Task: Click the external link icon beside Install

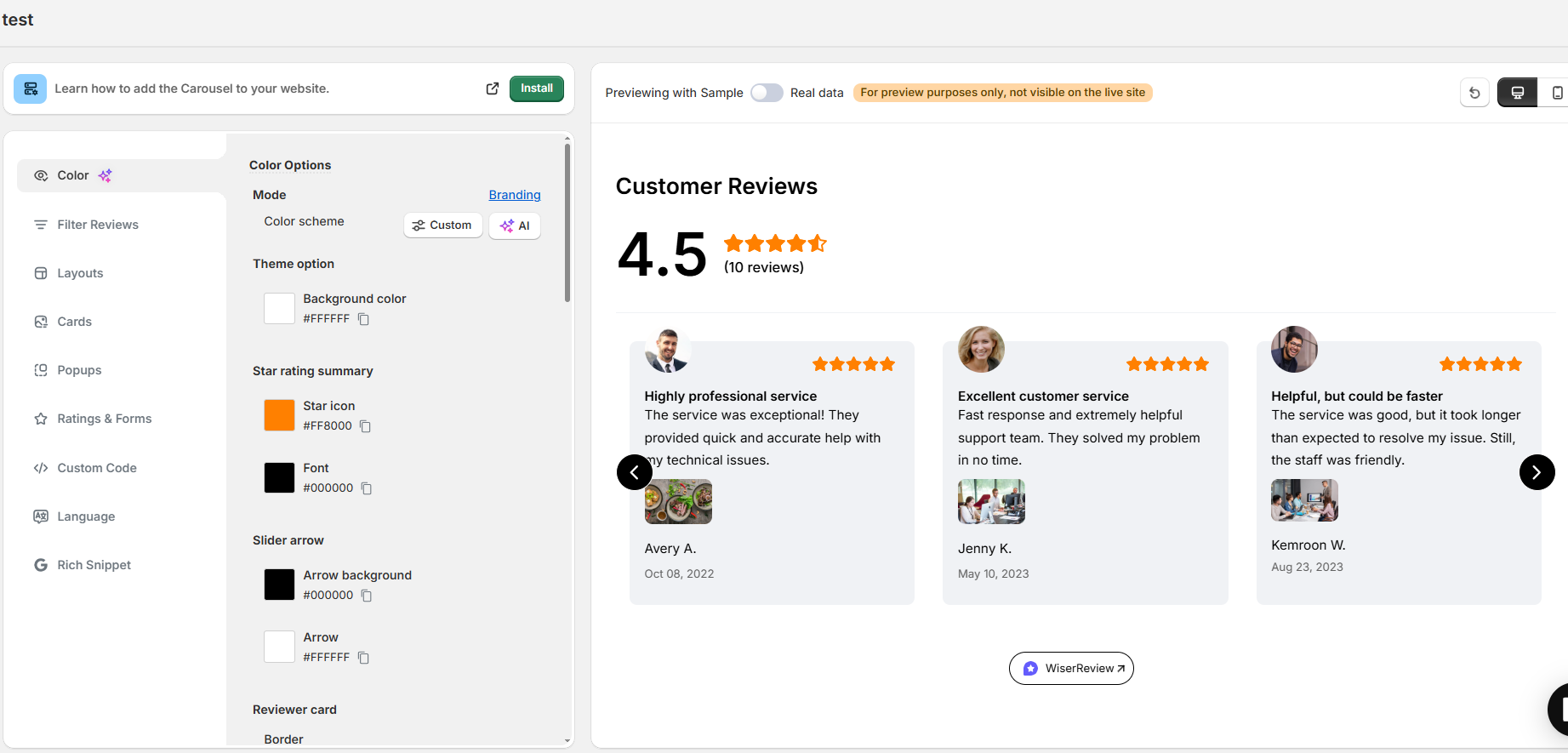Action: [x=492, y=88]
